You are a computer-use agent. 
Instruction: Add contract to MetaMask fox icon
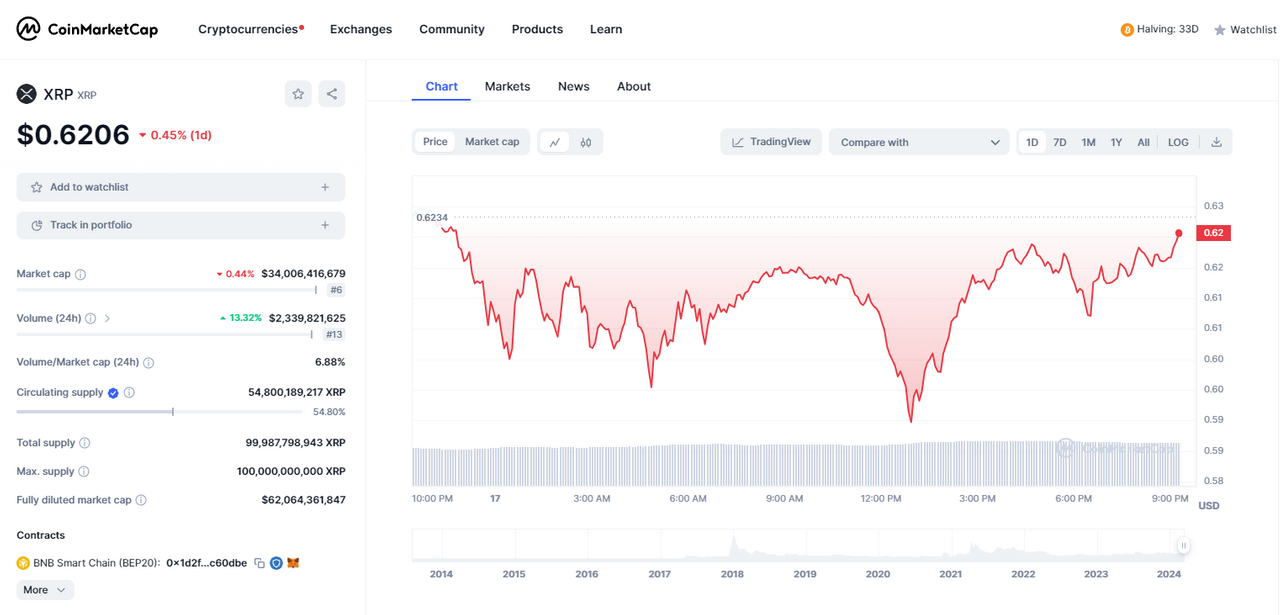pos(293,563)
